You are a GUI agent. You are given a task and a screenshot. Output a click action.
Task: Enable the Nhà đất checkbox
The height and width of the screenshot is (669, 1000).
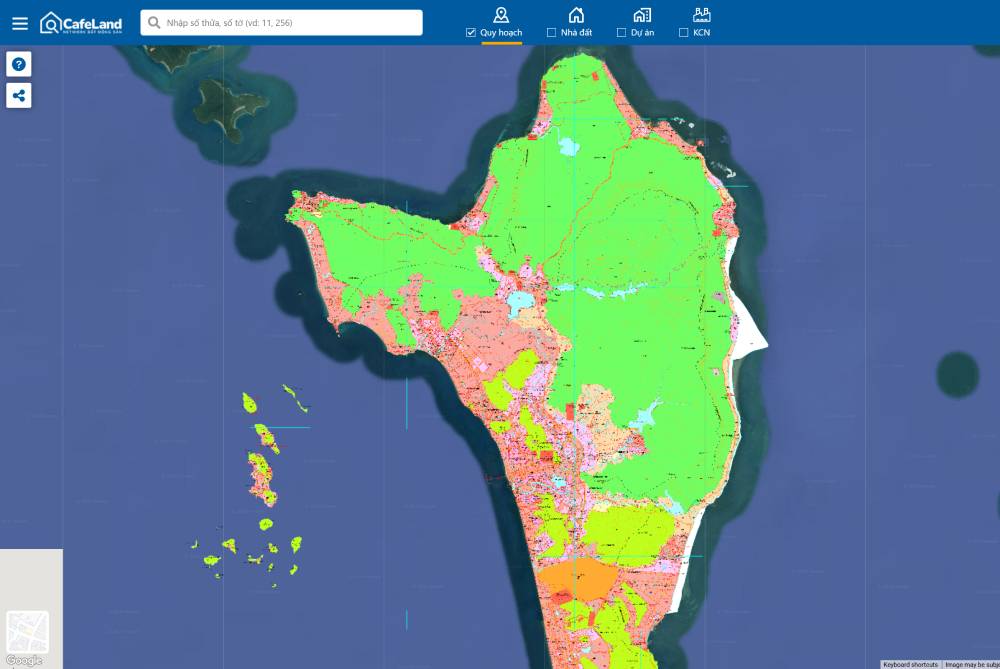tap(551, 33)
